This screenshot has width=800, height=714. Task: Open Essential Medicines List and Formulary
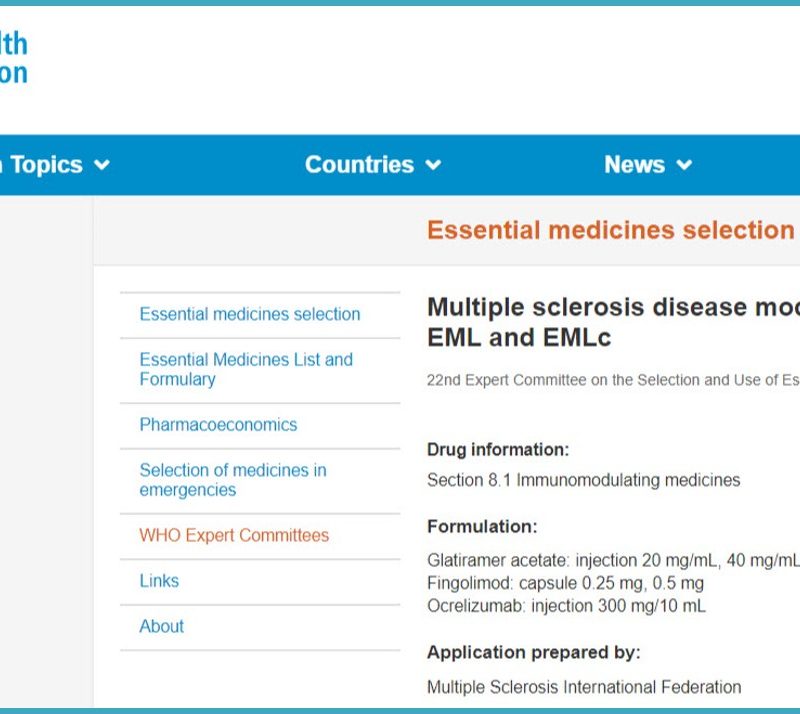(x=246, y=369)
